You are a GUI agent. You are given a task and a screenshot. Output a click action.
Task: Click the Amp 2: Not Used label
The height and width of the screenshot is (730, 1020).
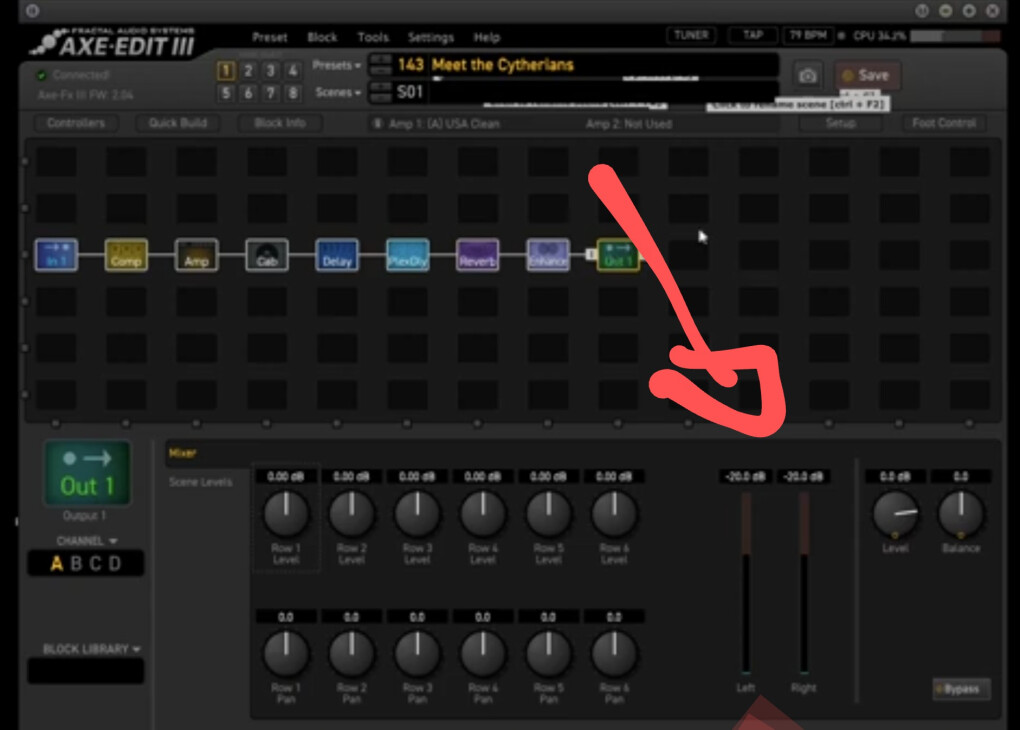pyautogui.click(x=628, y=124)
